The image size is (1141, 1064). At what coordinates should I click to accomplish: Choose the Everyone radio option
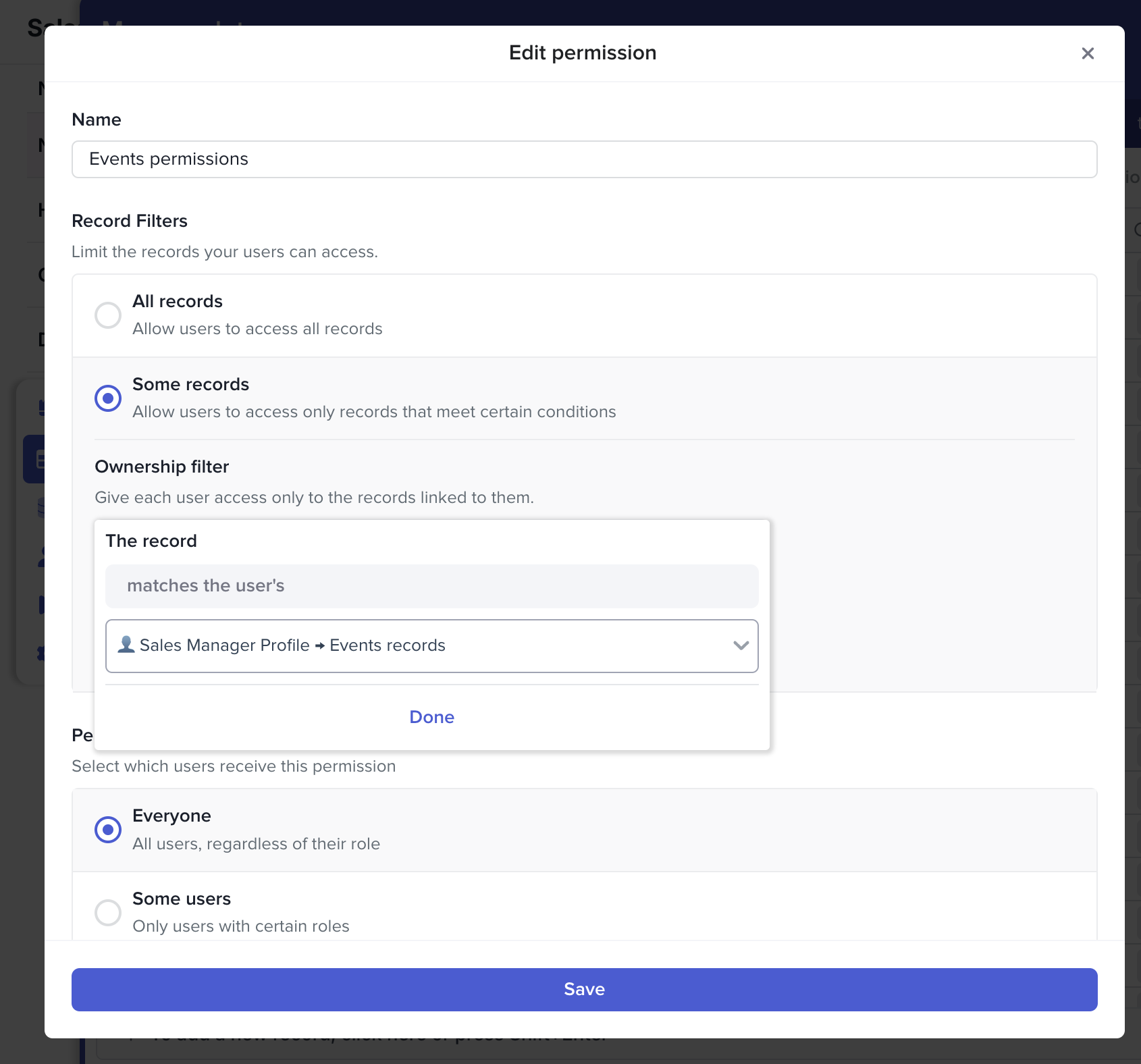[x=108, y=830]
